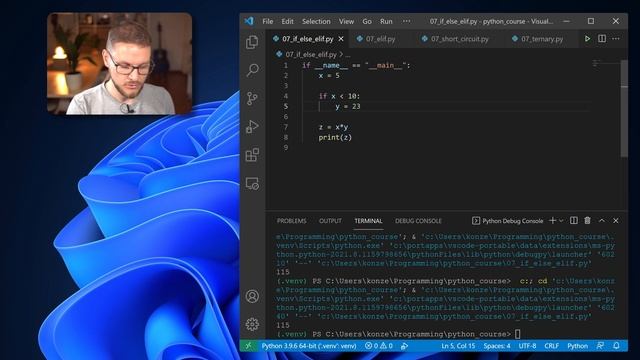Change the Spaces: 4 indentation setting
The width and height of the screenshot is (640, 360).
[497, 346]
